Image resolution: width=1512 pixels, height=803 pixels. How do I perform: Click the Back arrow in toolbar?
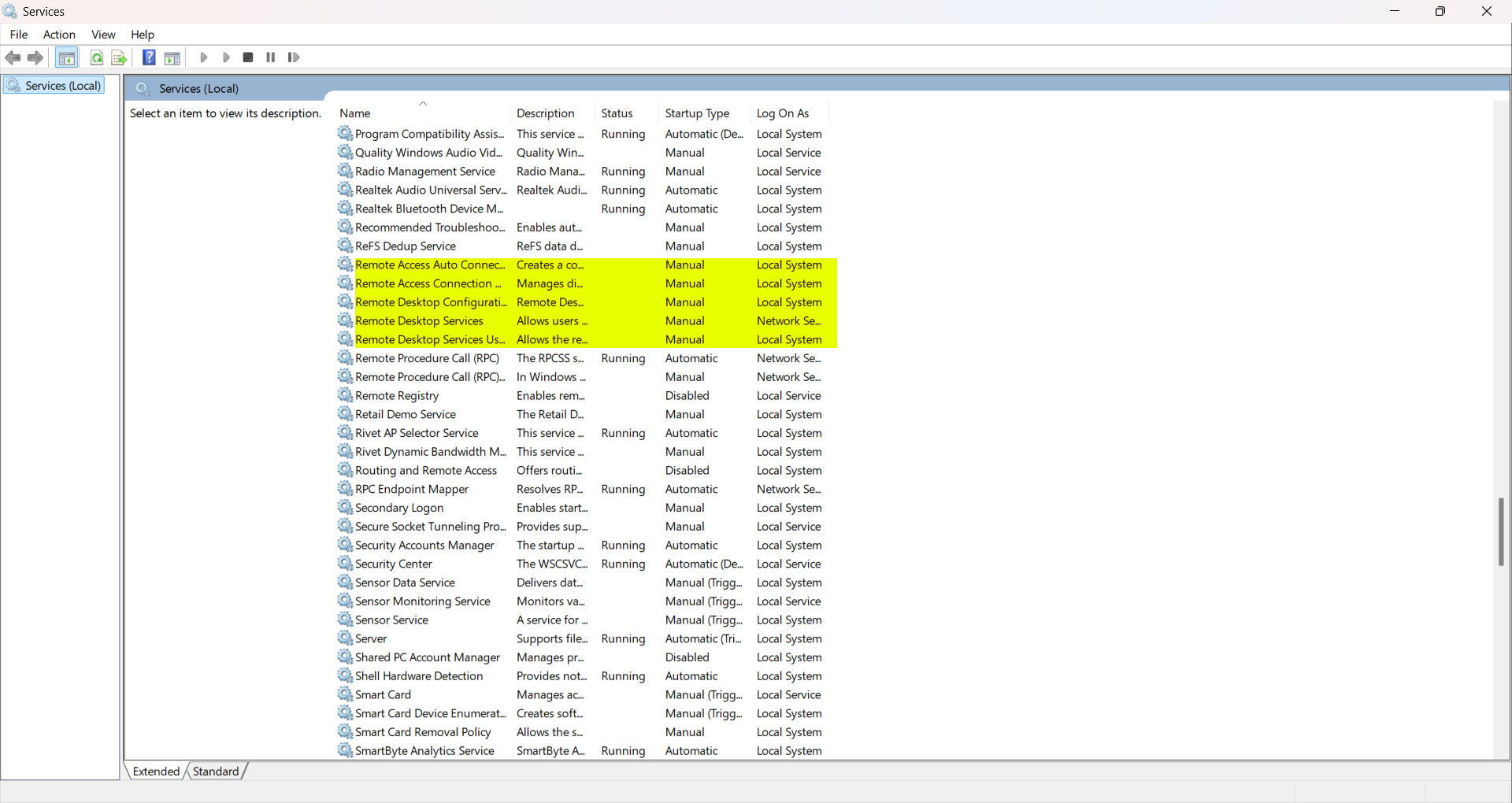tap(13, 57)
